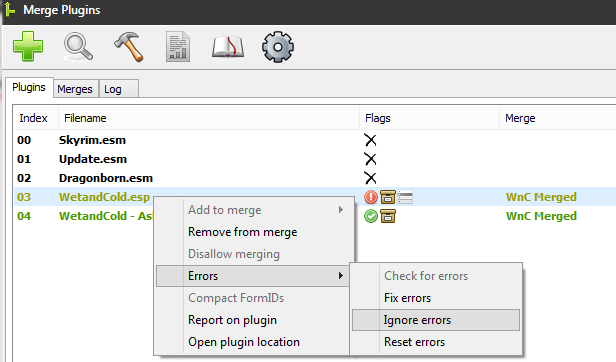Select the Update.esm plugin row
The height and width of the screenshot is (362, 616).
pos(315,159)
